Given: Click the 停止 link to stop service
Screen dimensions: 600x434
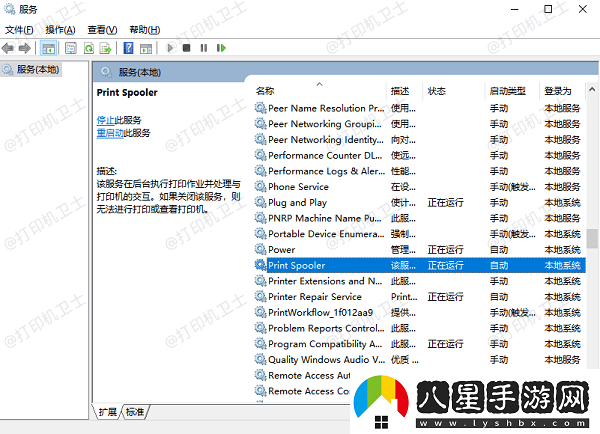Looking at the screenshot, I should coord(105,120).
